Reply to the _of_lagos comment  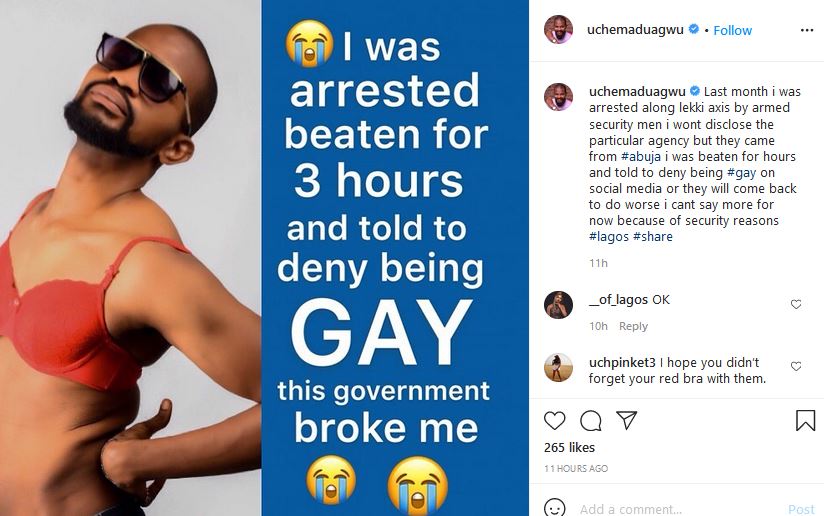coord(633,326)
